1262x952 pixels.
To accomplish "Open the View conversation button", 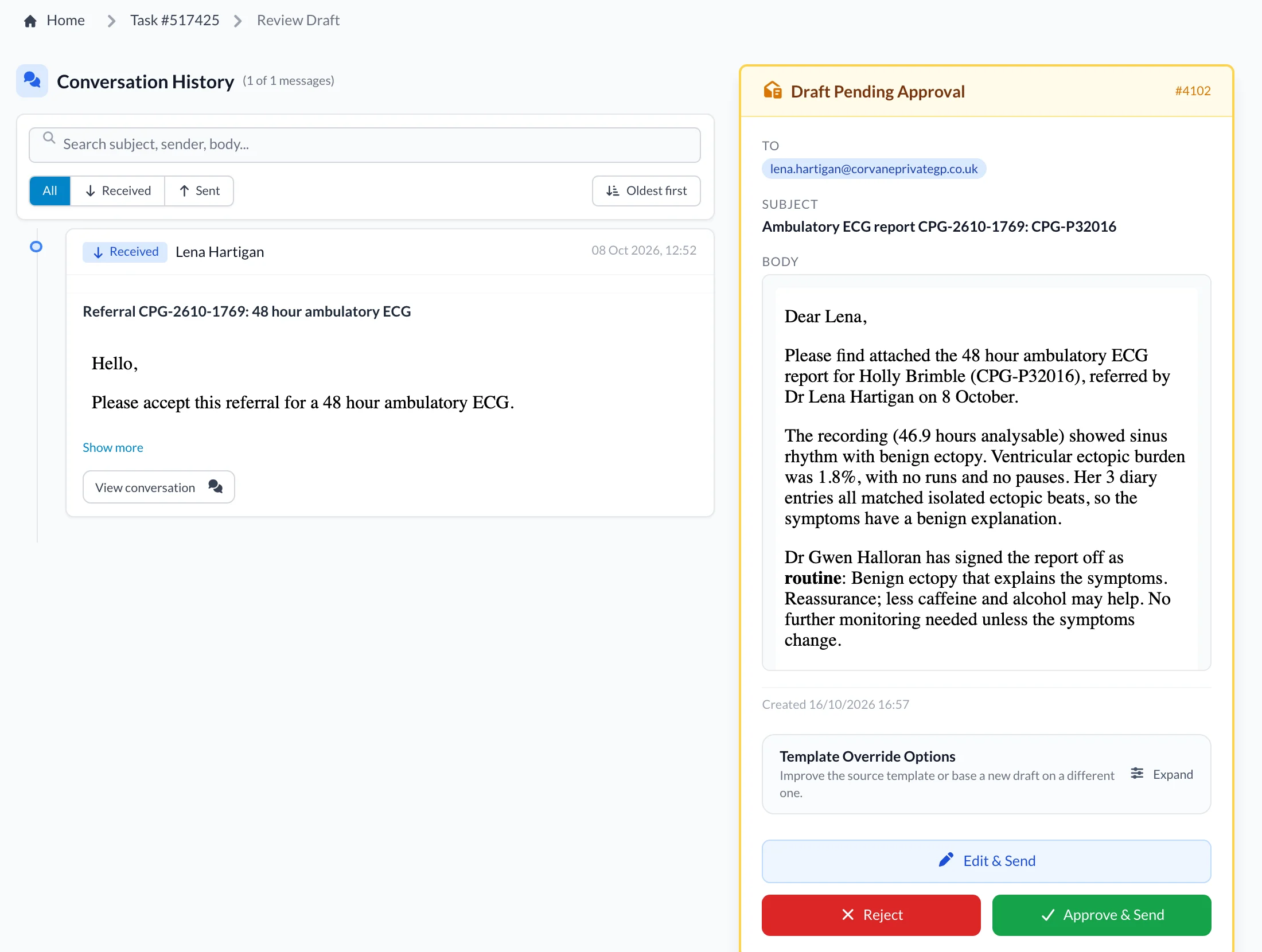I will 159,487.
